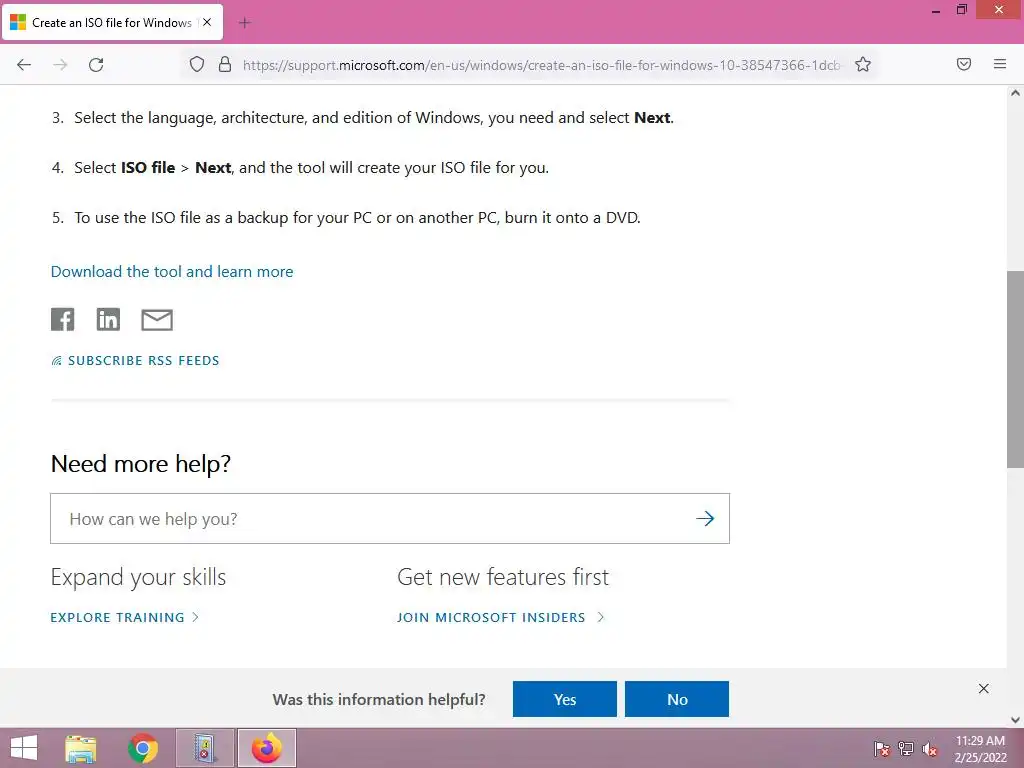Reload the current page
The height and width of the screenshot is (768, 1024).
coord(96,65)
